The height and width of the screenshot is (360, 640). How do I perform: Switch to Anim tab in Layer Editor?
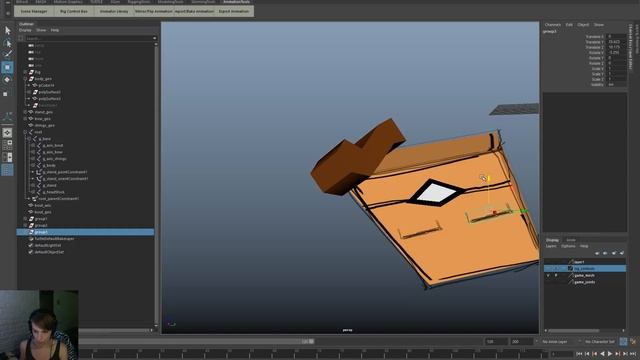pos(571,240)
